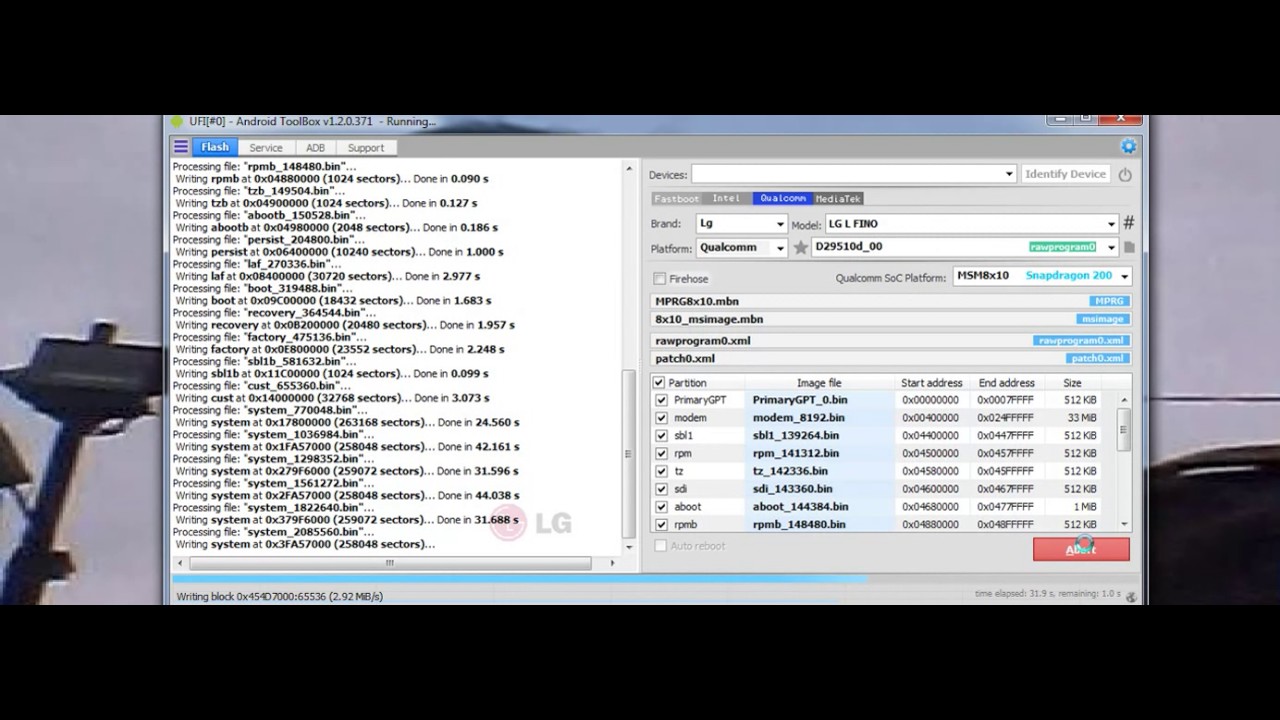Click the status bar icon beside remaining time
This screenshot has width=1280, height=720.
1131,596
